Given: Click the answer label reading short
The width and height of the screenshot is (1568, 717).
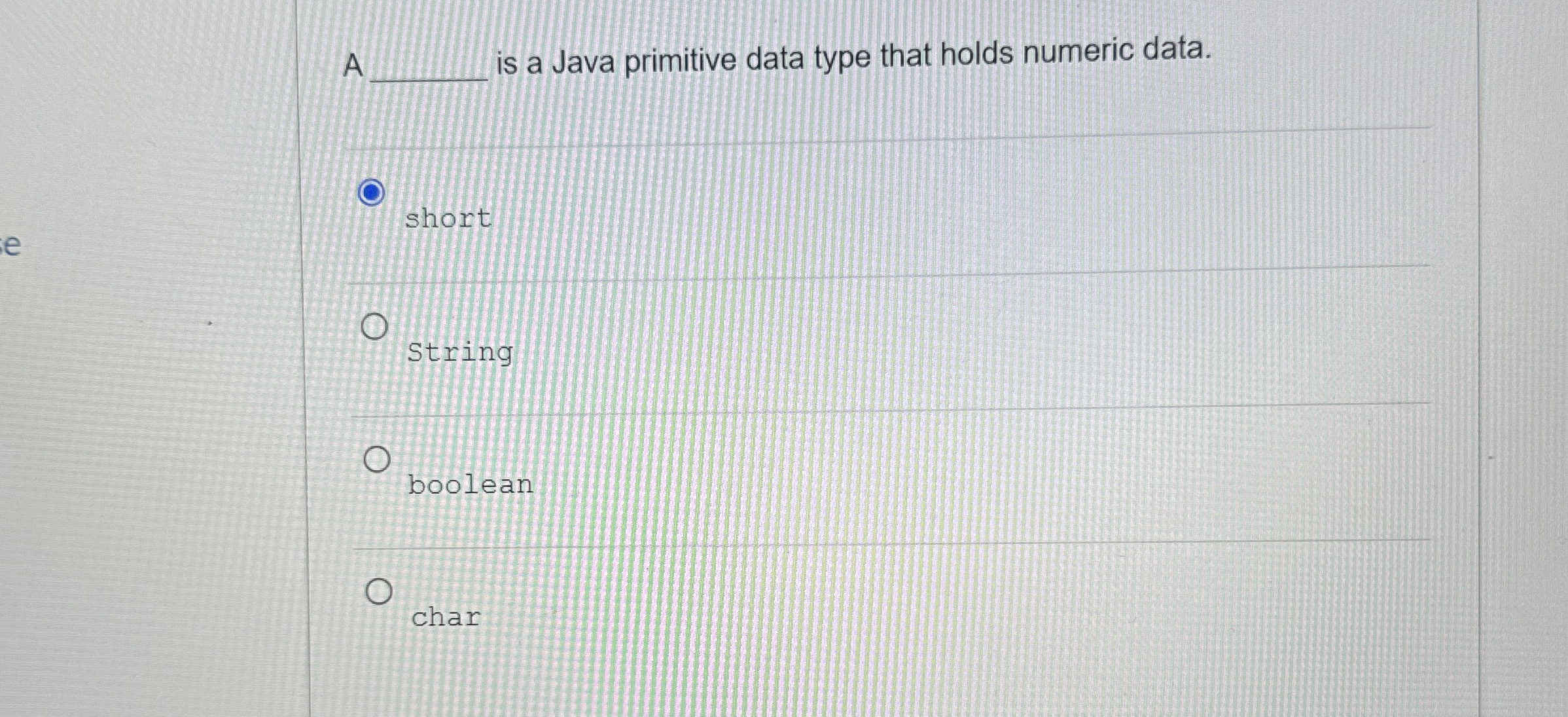Looking at the screenshot, I should click(447, 219).
